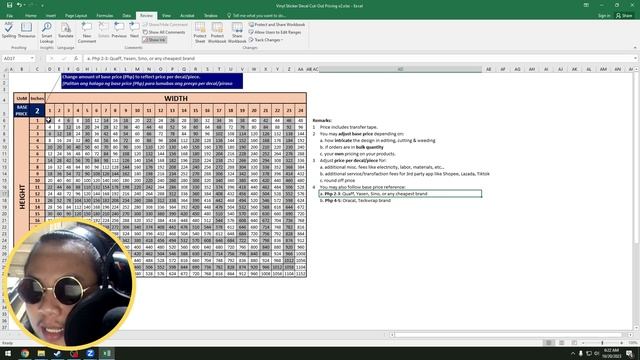Click Tell me what you want to do
This screenshot has height=360, width=640.
click(256, 16)
